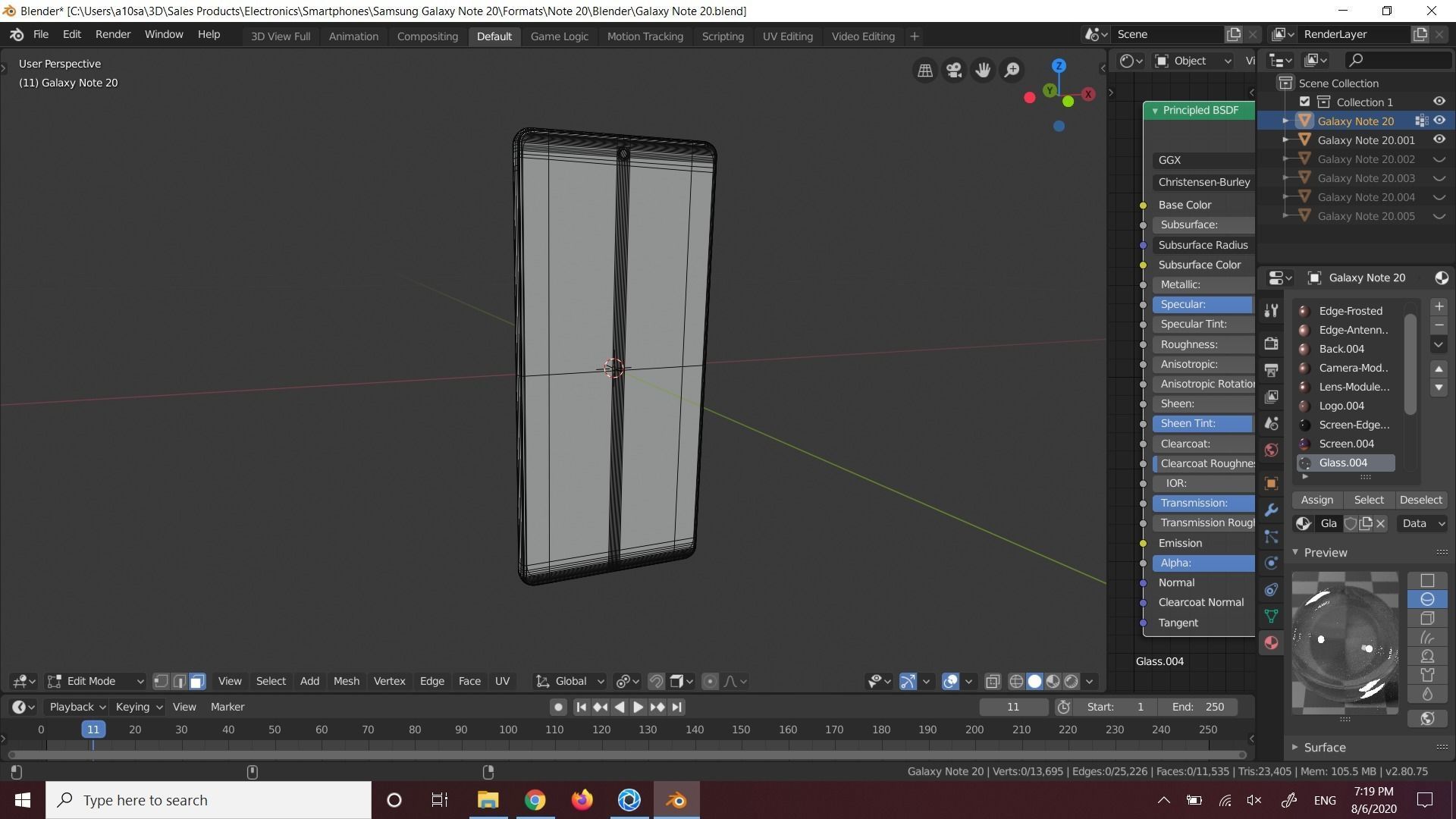Open the Object Data mesh tab
The height and width of the screenshot is (819, 1456).
1271,616
